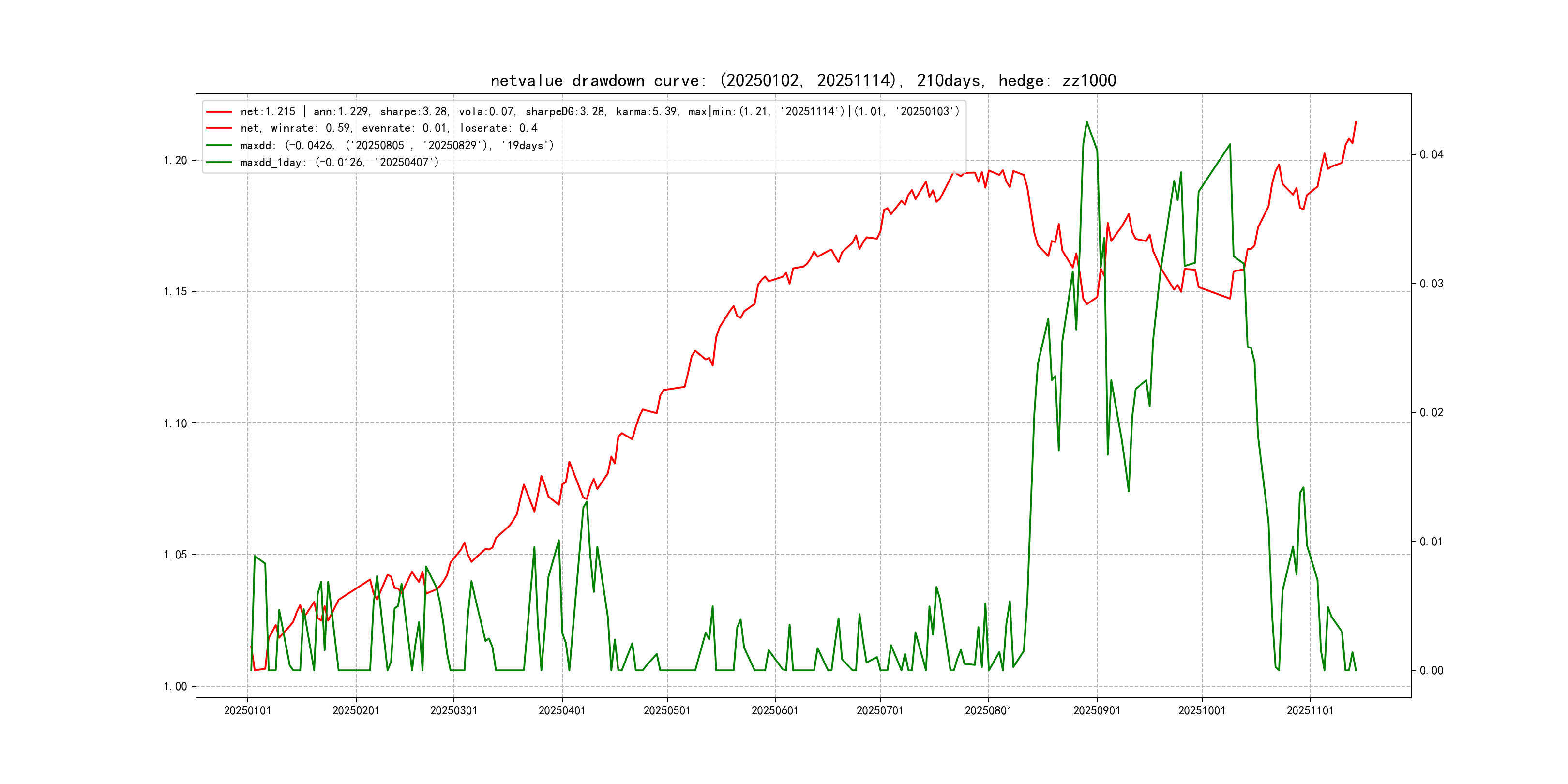This screenshot has width=1568, height=784.
Task: Click the 20250601 x-axis date label
Action: [775, 710]
